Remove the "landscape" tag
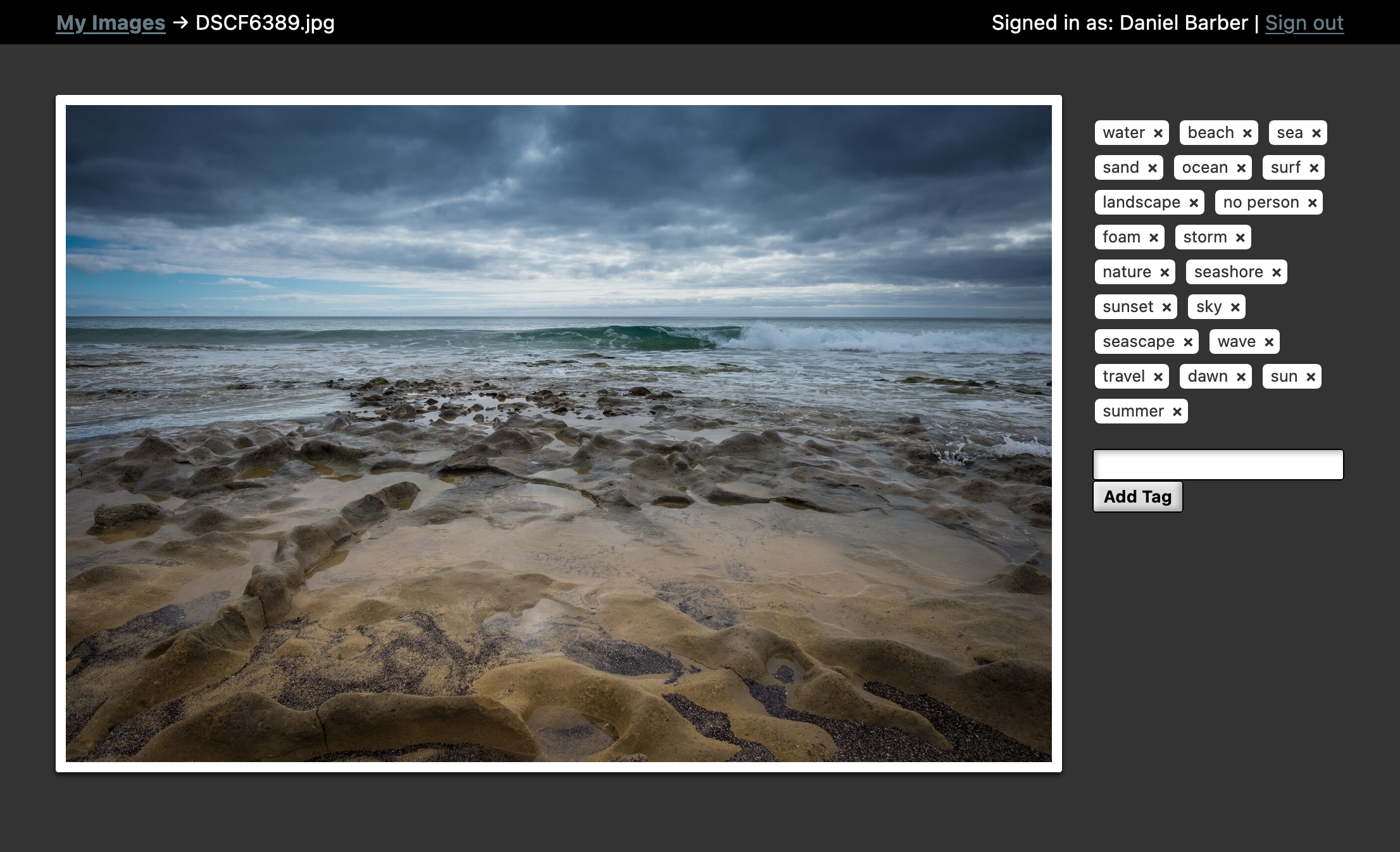1400x852 pixels. 1192,202
